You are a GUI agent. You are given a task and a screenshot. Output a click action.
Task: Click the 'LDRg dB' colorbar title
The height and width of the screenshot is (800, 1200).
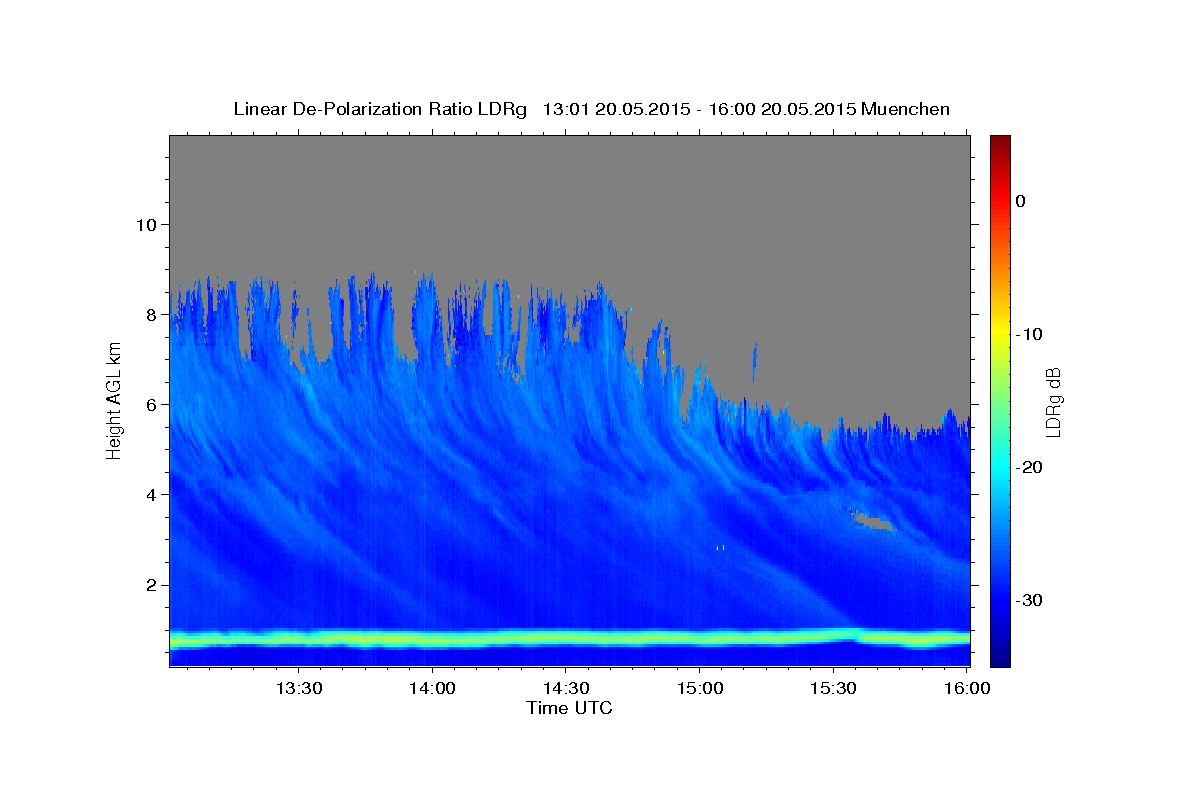1053,401
